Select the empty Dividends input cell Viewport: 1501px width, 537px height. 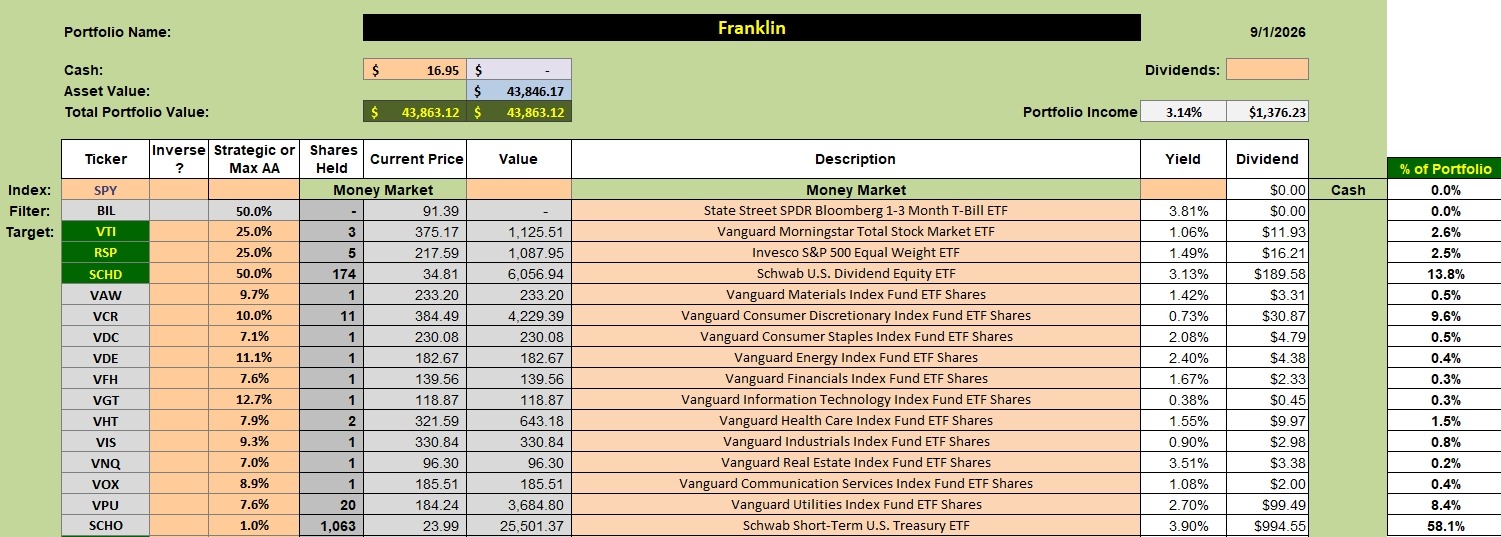tap(1267, 70)
